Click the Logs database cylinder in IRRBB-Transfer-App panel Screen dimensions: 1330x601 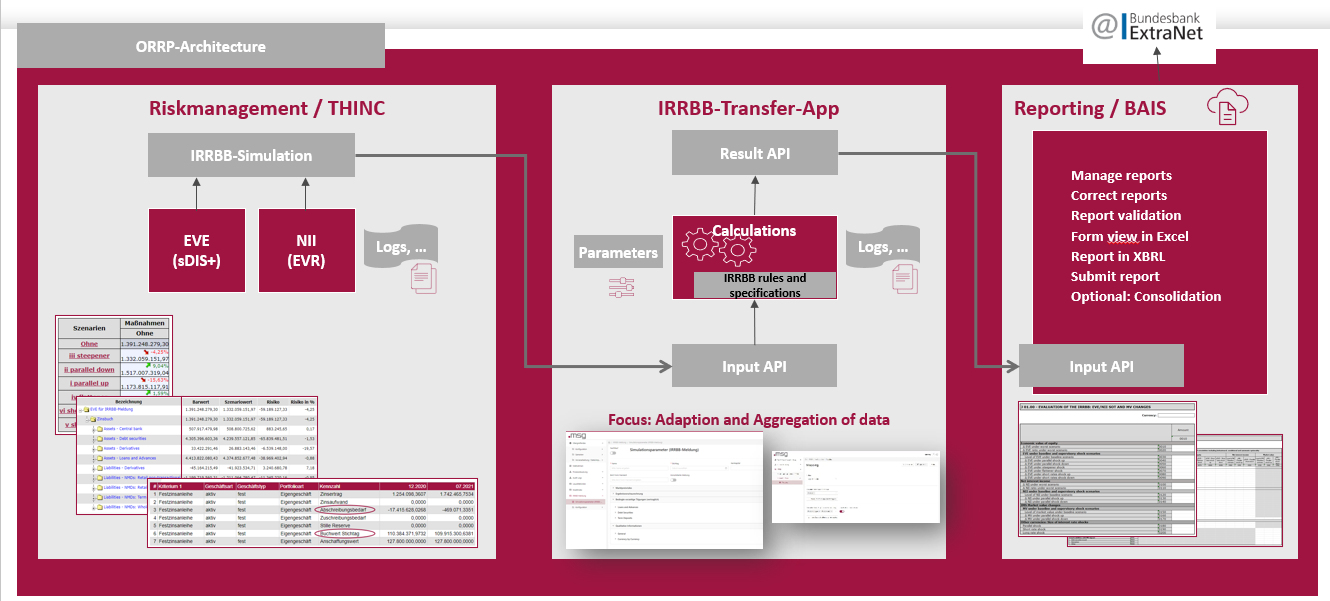tap(885, 247)
